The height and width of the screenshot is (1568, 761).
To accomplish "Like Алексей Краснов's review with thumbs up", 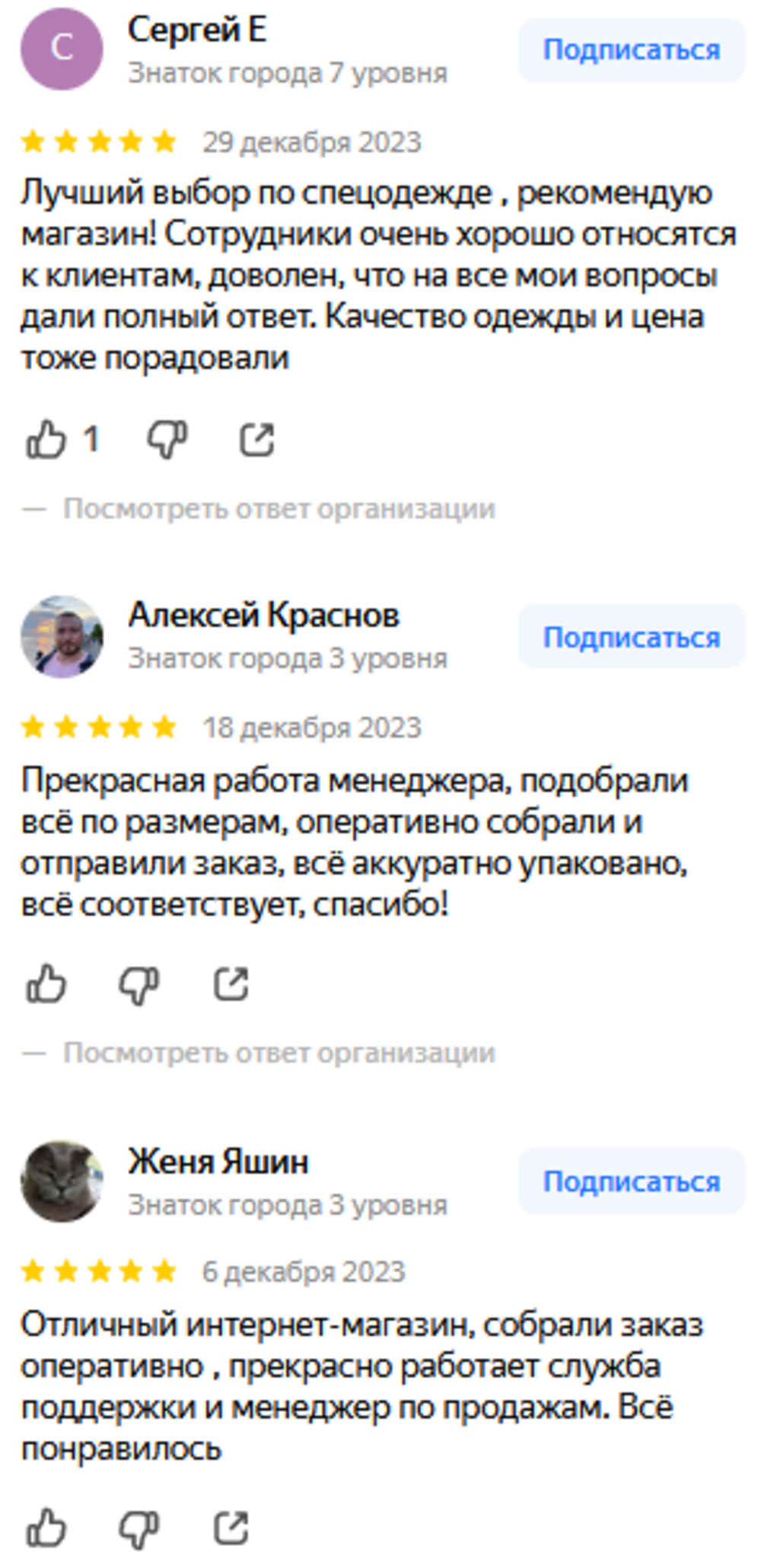I will 46,984.
